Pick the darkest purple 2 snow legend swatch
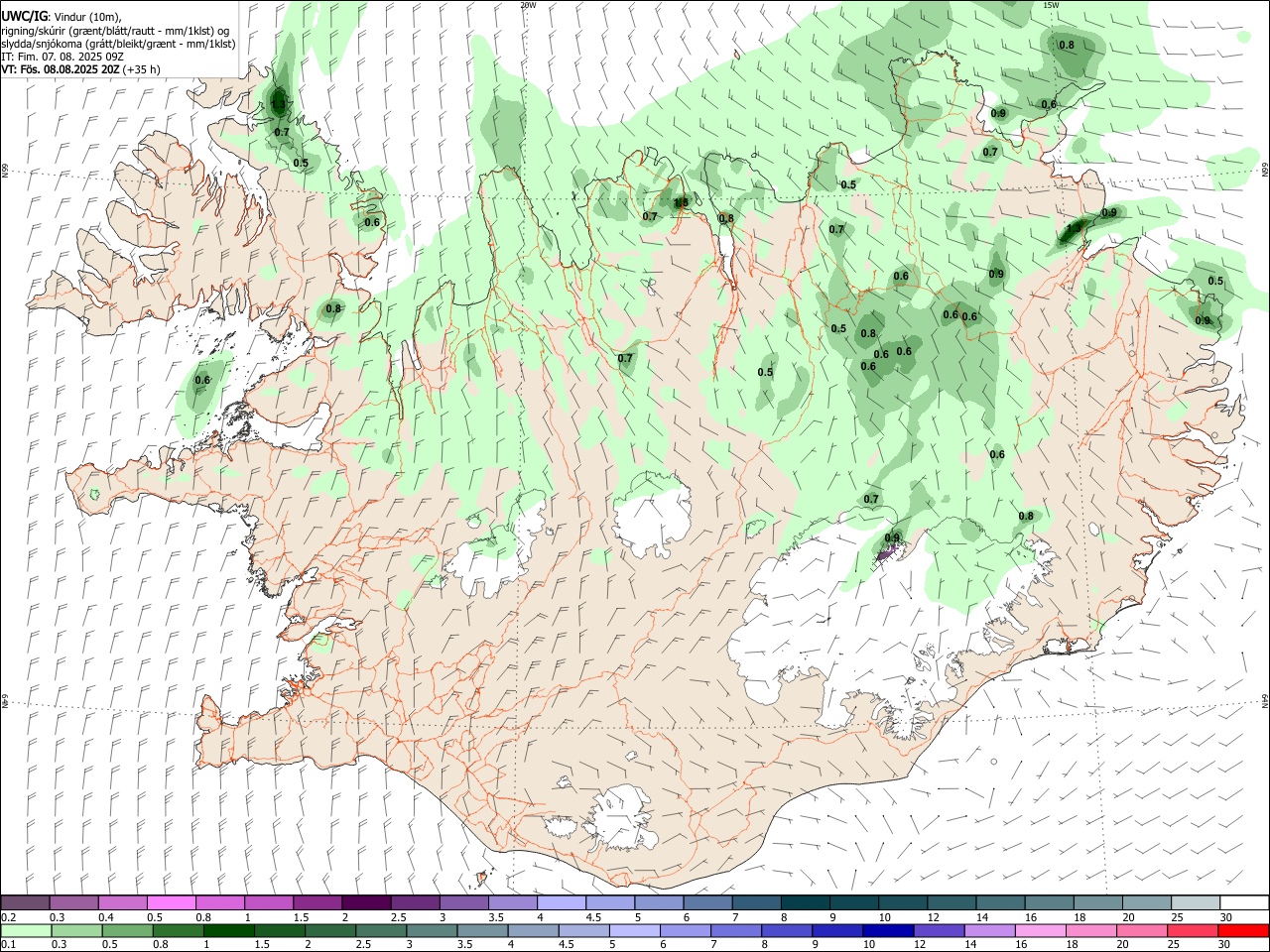This screenshot has width=1270, height=952. pos(366,902)
